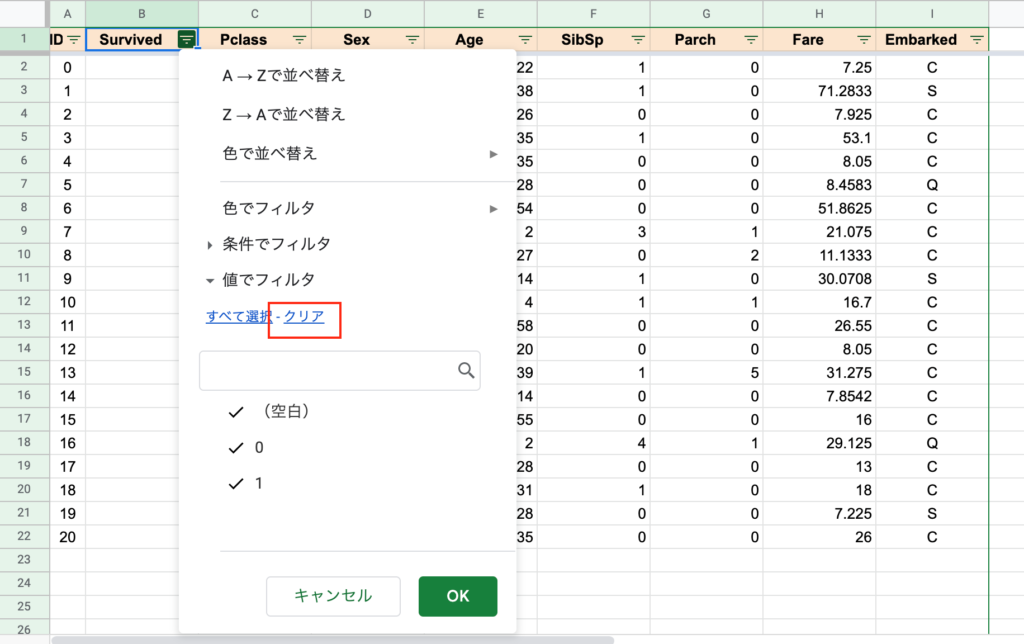This screenshot has width=1024, height=644.
Task: Select 色で並べ替え menu entry
Action: tap(270, 154)
